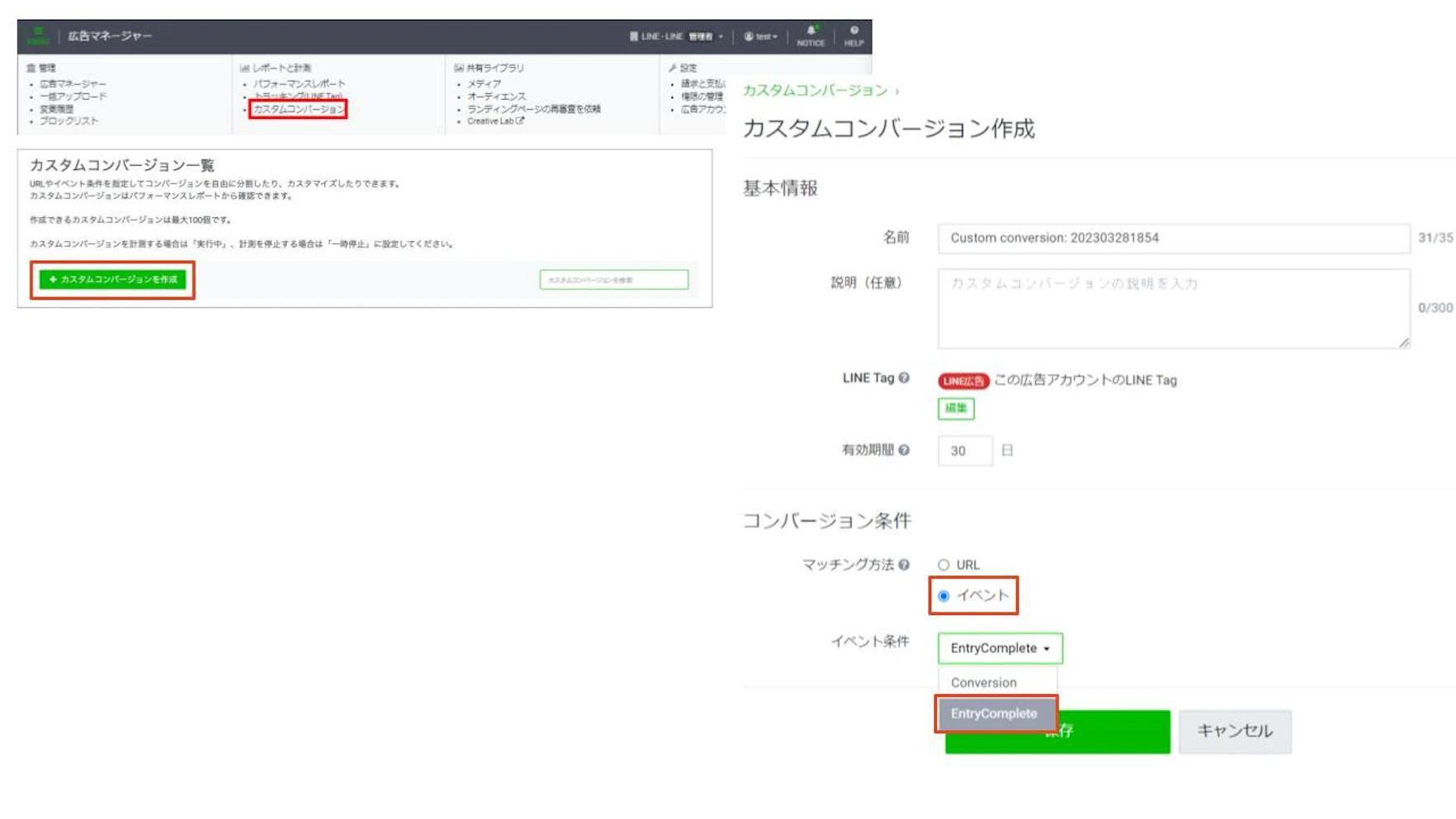Click the green 保存 button
This screenshot has height=819, width=1456.
(x=1057, y=731)
